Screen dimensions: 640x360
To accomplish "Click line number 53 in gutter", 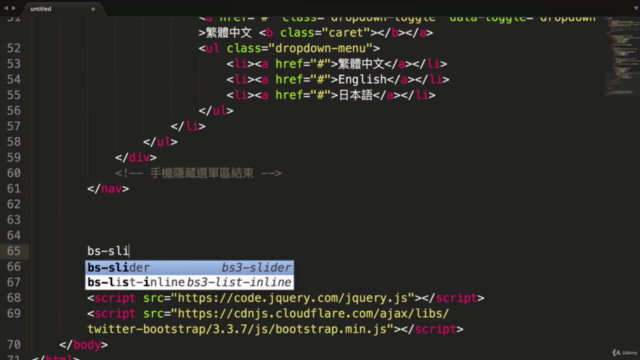I will 14,64.
